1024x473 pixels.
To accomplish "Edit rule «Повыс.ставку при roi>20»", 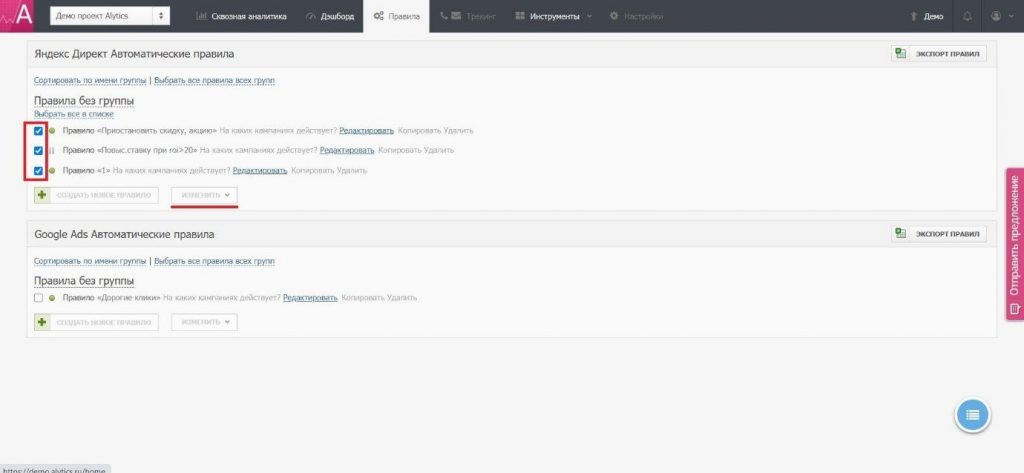I will coord(347,150).
